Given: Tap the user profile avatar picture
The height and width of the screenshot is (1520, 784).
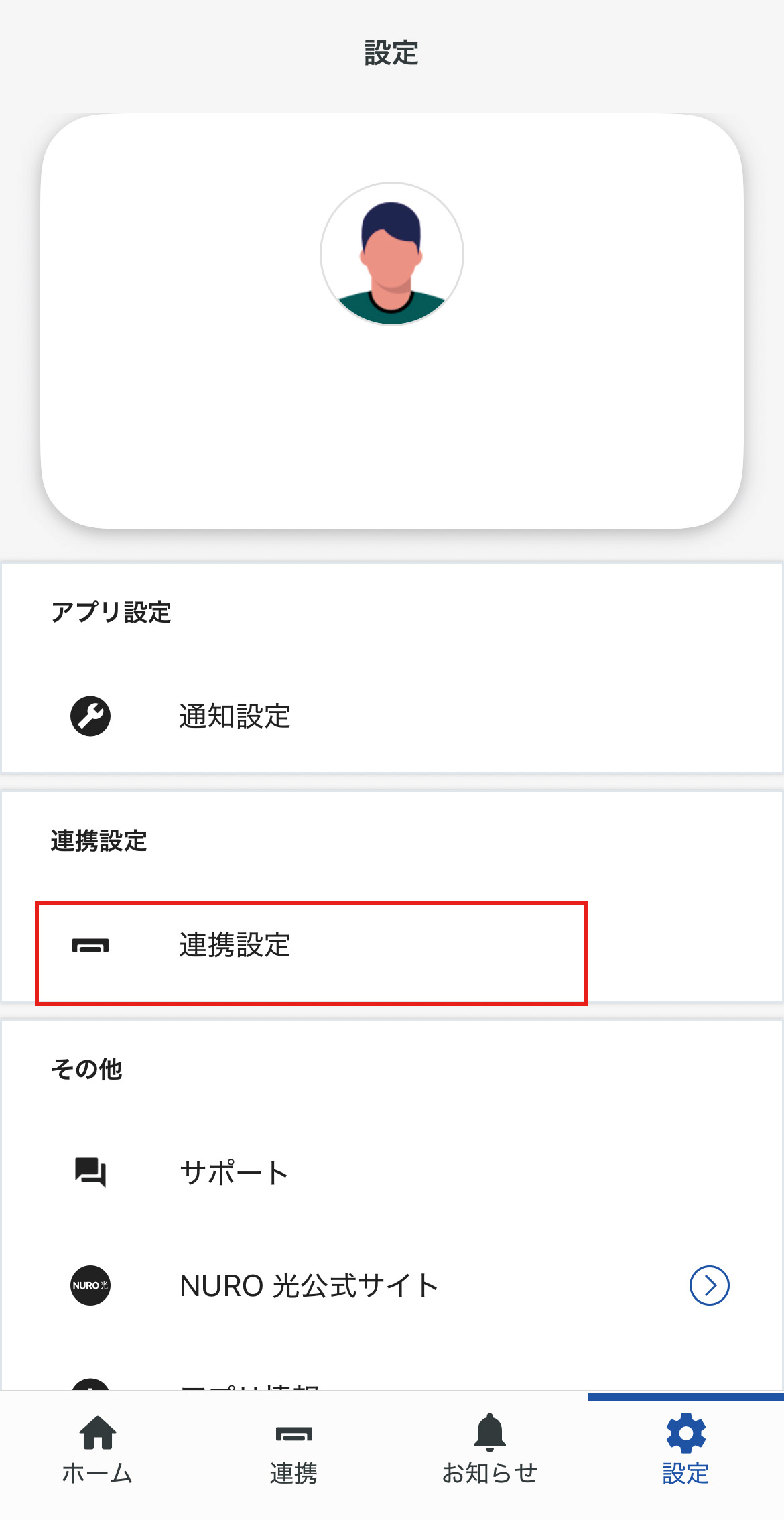Looking at the screenshot, I should pos(392,254).
